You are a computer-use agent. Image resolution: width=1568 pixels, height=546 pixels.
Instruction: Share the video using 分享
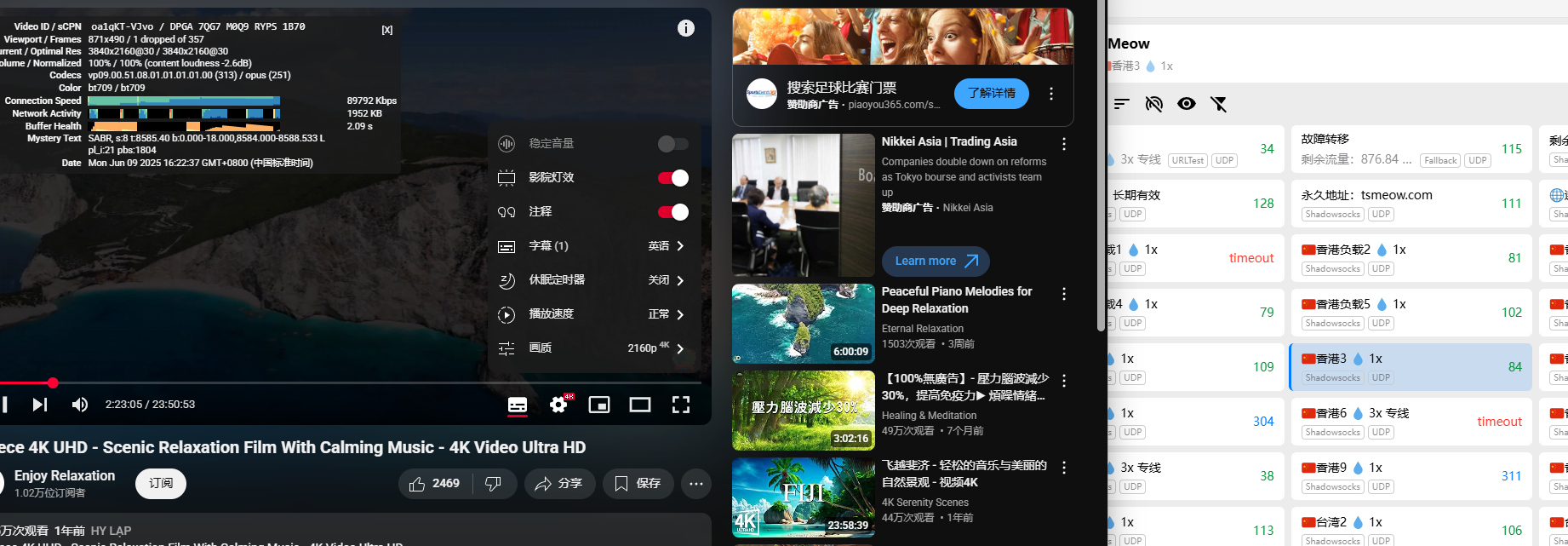click(559, 484)
